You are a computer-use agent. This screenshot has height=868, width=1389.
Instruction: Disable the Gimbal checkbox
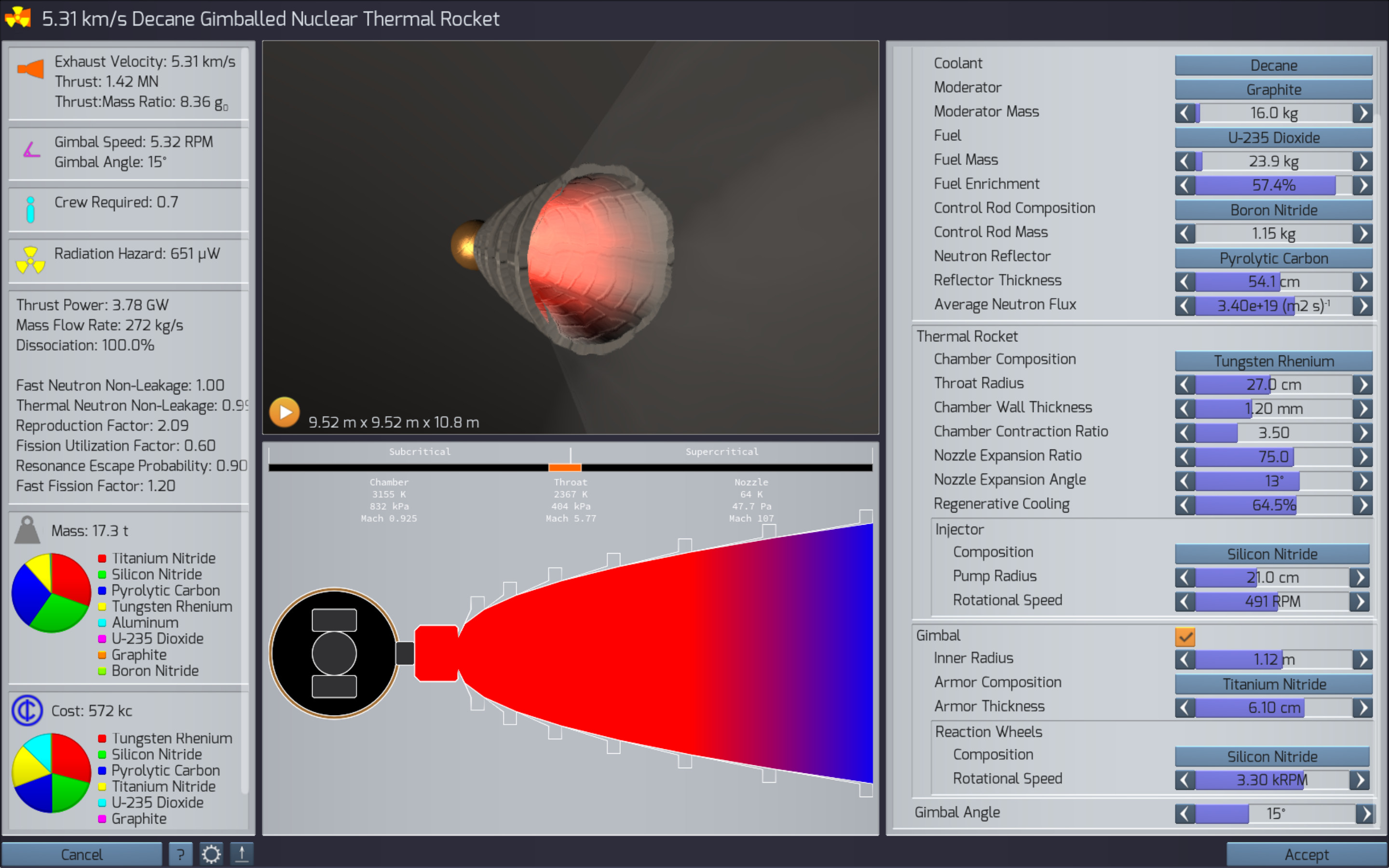tap(1186, 637)
